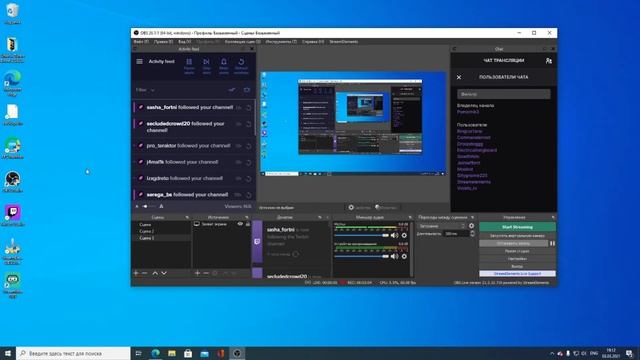The height and width of the screenshot is (360, 640).
Task: Adjust first audio channel volume slider
Action: 361,236
